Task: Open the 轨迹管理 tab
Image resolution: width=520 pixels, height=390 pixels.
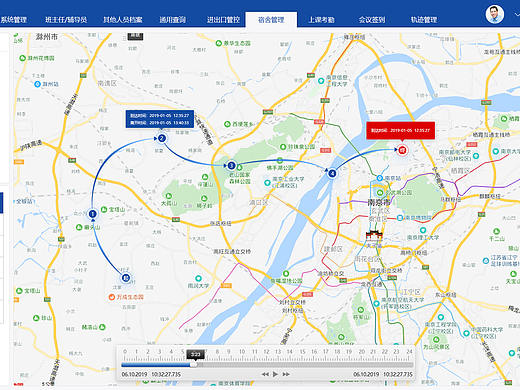Action: [x=424, y=20]
